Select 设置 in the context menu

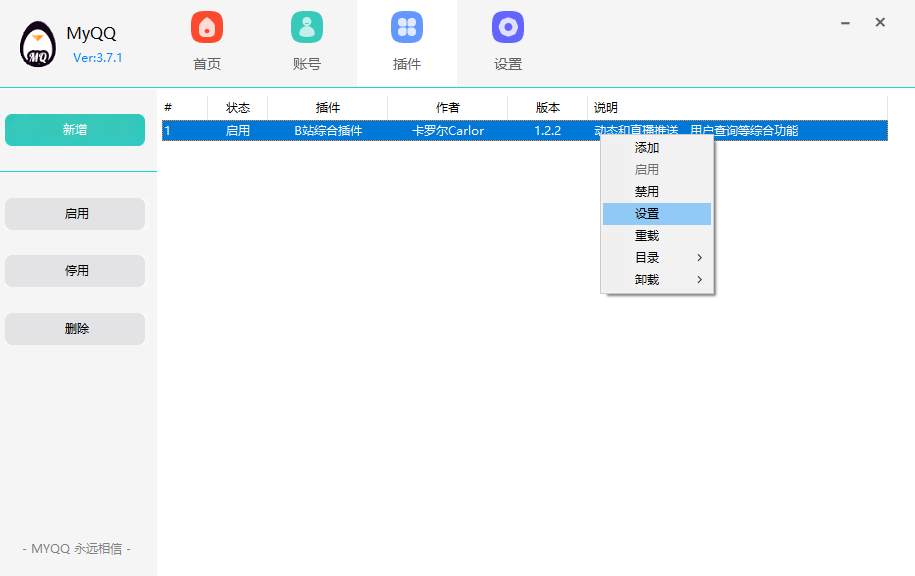(647, 214)
